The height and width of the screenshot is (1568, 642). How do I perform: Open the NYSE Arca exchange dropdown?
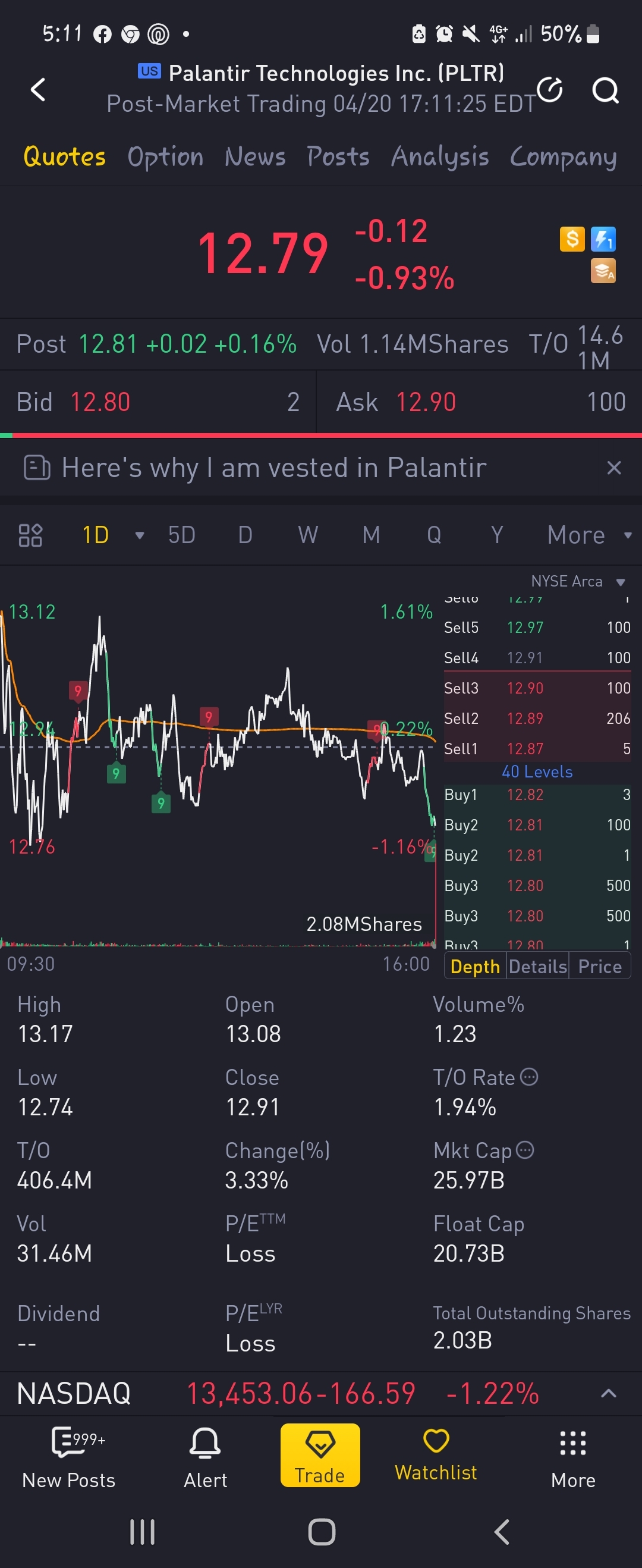click(x=577, y=581)
